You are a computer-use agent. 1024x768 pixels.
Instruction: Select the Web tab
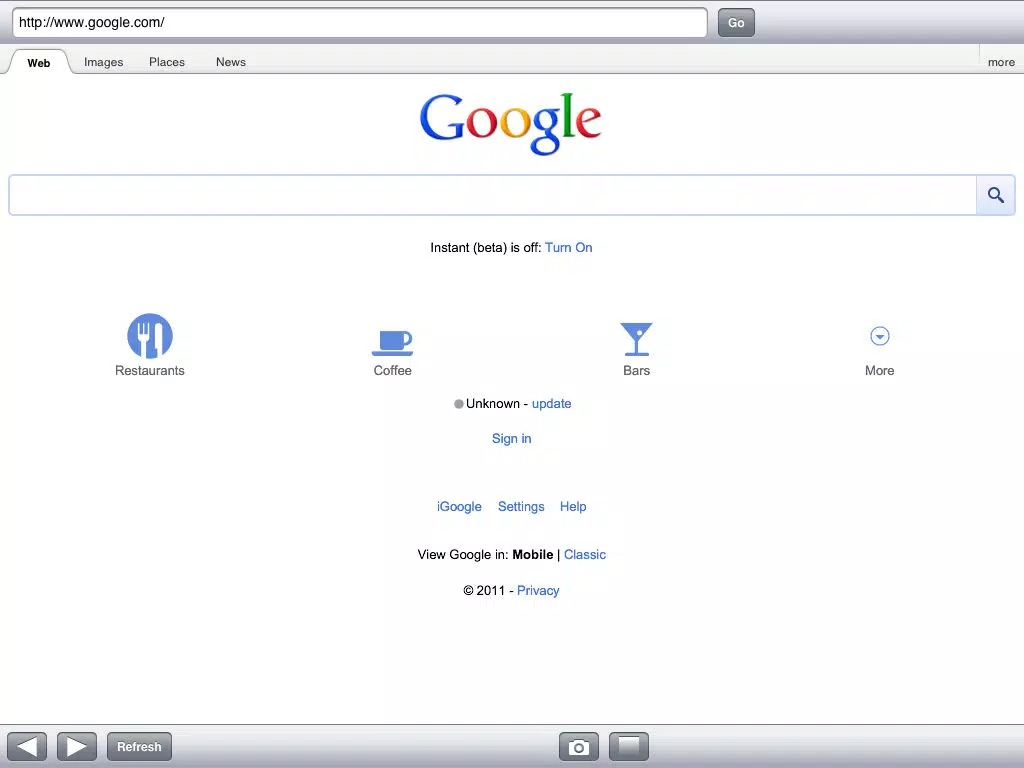pyautogui.click(x=39, y=63)
